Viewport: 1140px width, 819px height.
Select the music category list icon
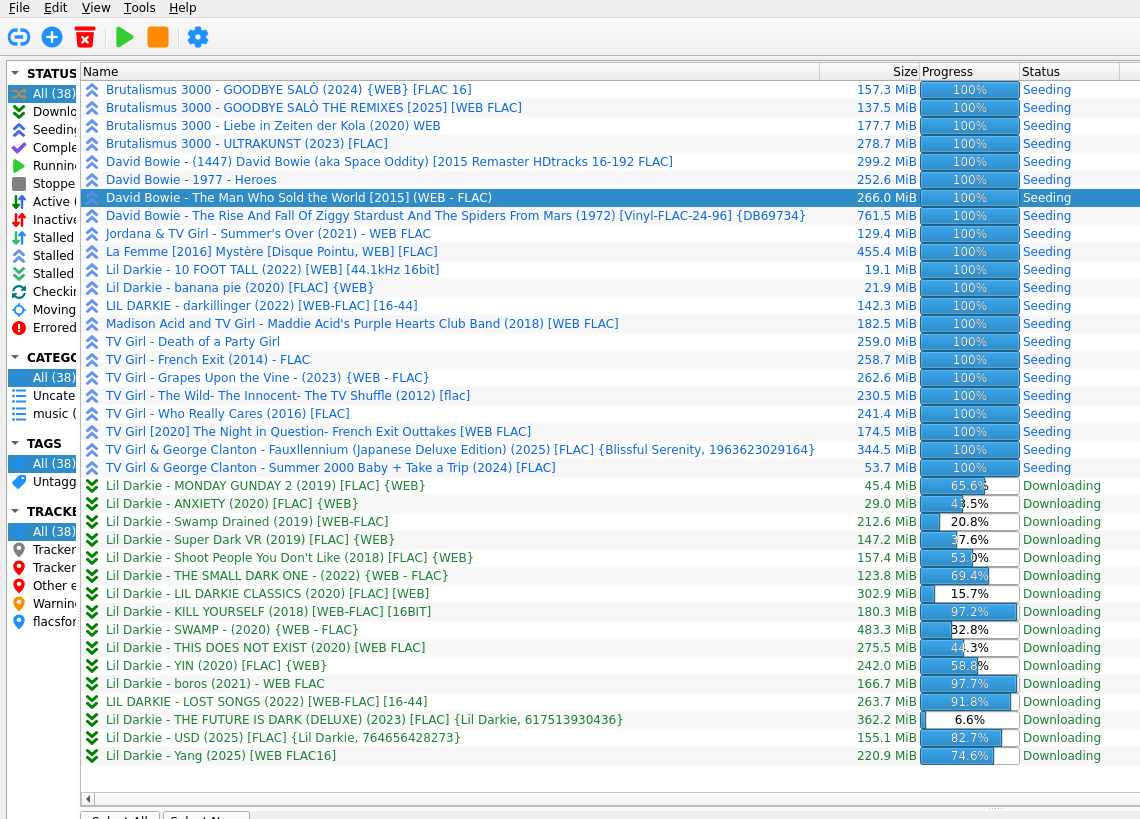[x=19, y=414]
